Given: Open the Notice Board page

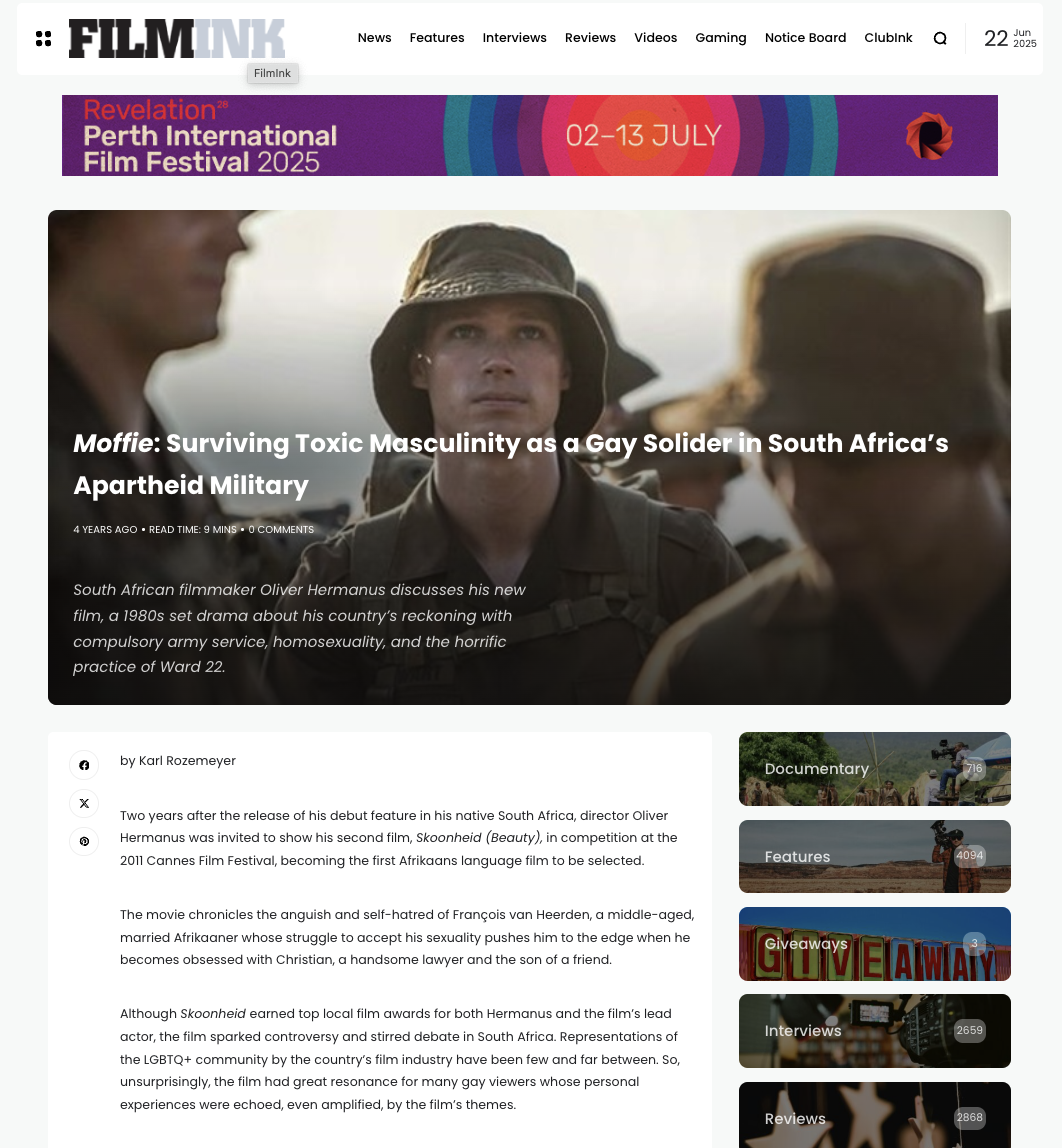Looking at the screenshot, I should pyautogui.click(x=805, y=37).
